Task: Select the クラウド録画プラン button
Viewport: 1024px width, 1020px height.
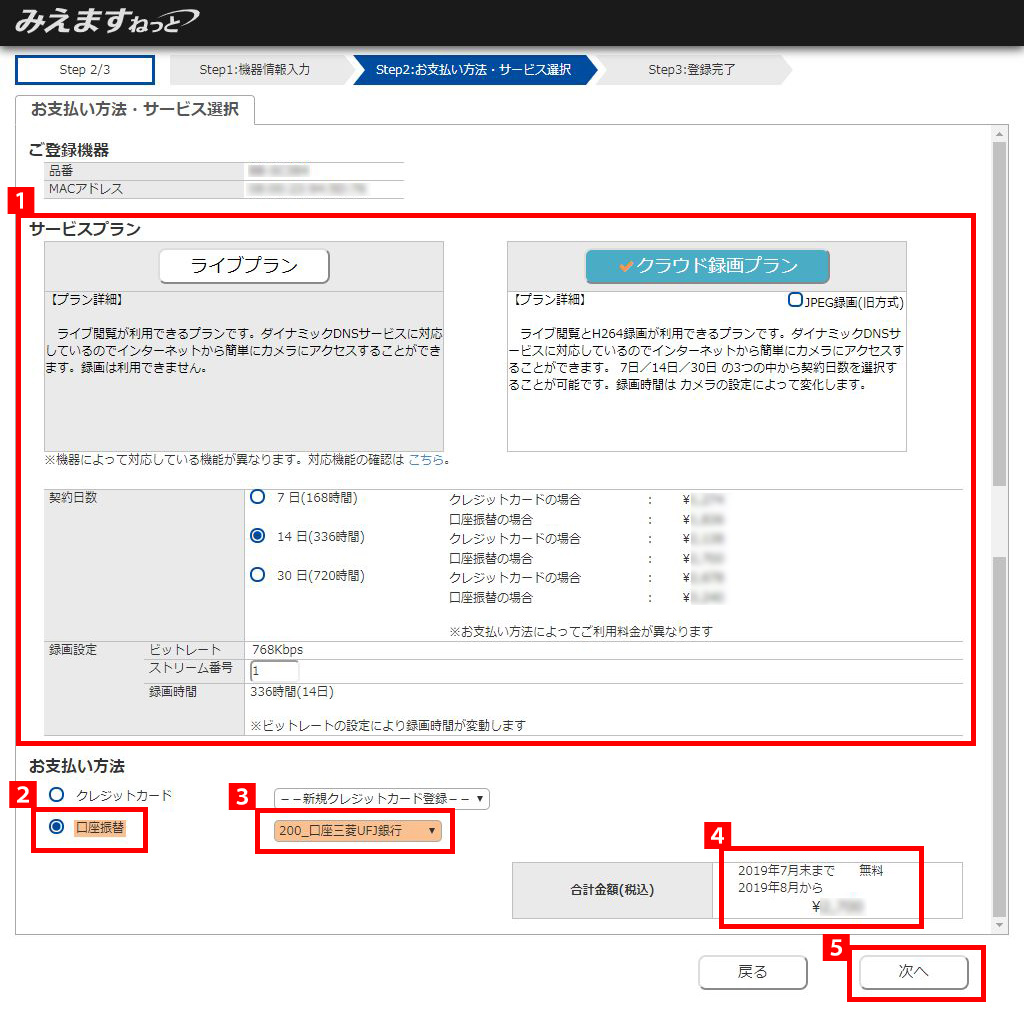Action: (707, 266)
